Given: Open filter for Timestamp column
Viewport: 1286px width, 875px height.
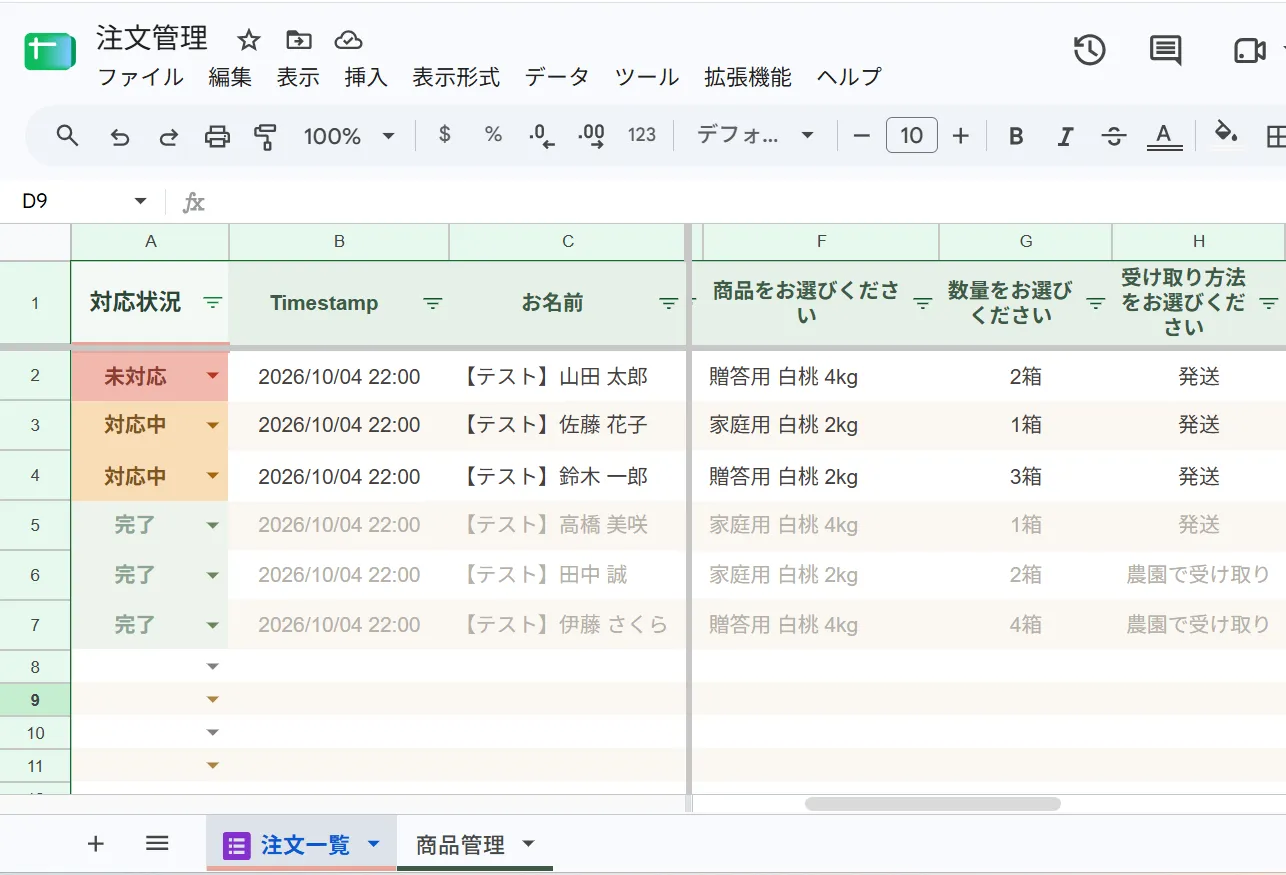Looking at the screenshot, I should click(x=433, y=303).
